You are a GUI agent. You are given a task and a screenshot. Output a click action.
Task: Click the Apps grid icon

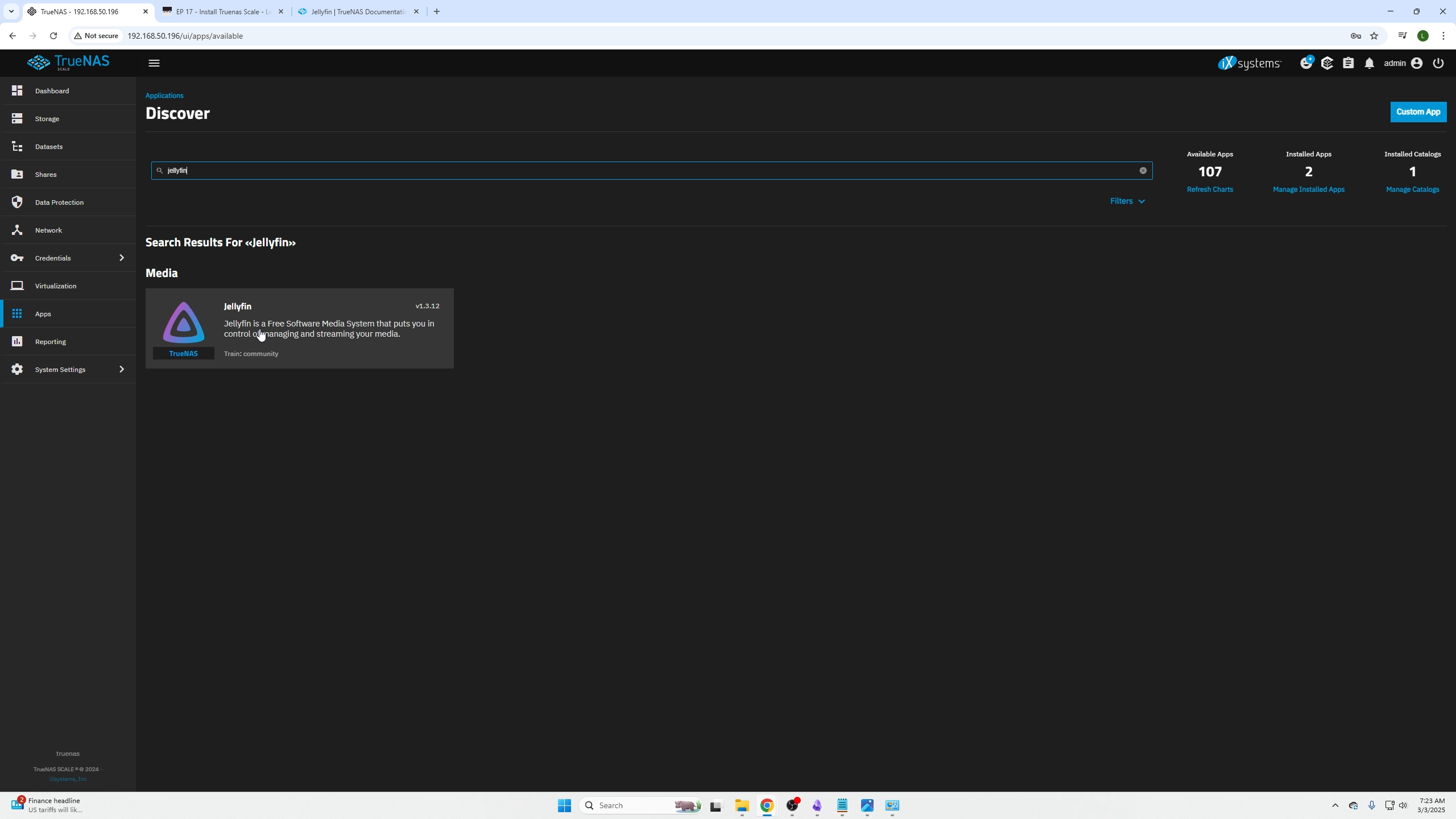(17, 313)
